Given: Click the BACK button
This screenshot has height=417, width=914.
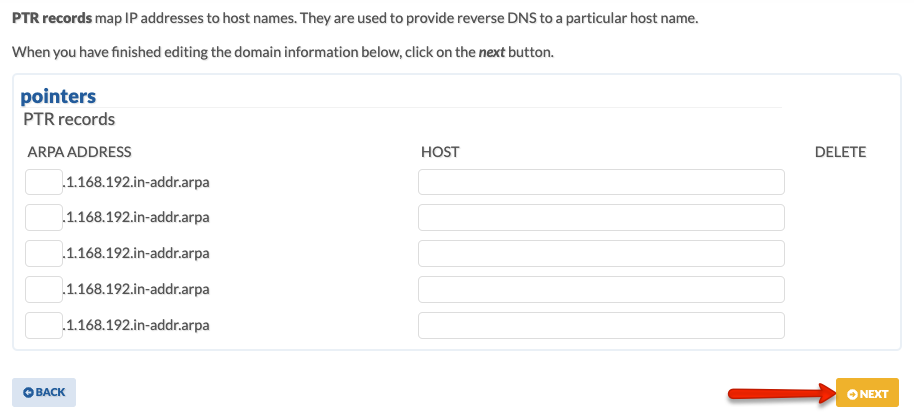Looking at the screenshot, I should [x=44, y=393].
